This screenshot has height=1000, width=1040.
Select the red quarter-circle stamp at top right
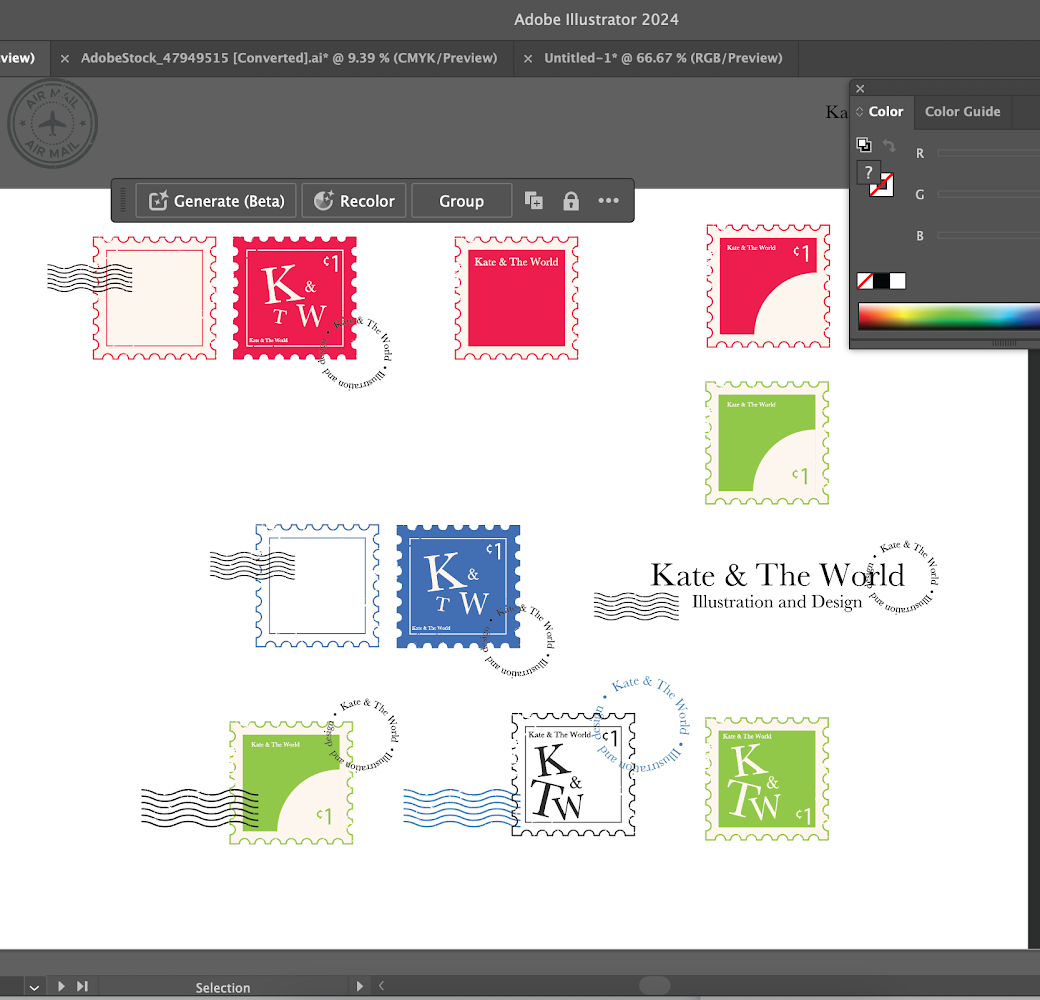tap(768, 286)
